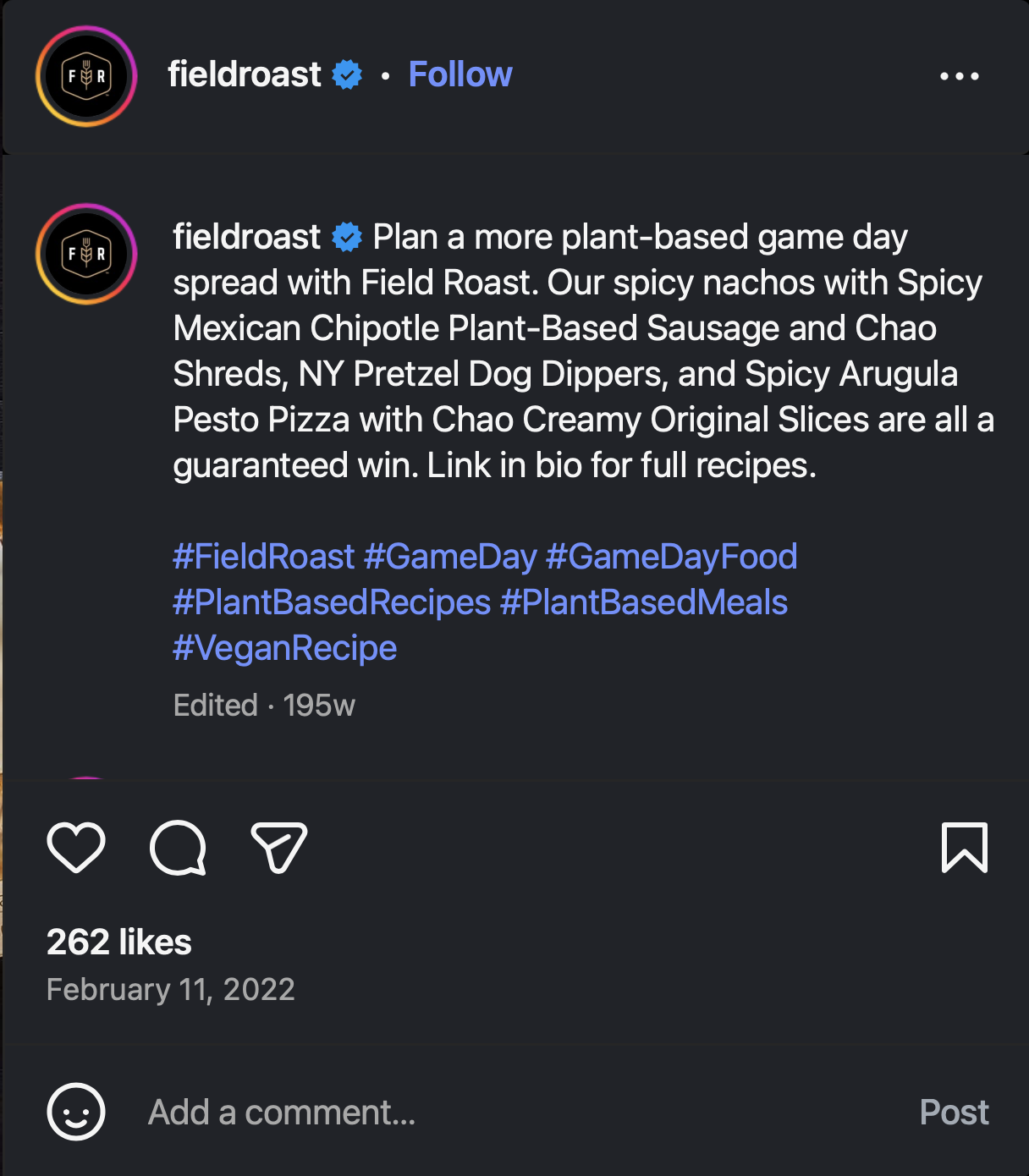
Task: Open fieldroast username in caption
Action: tap(247, 237)
